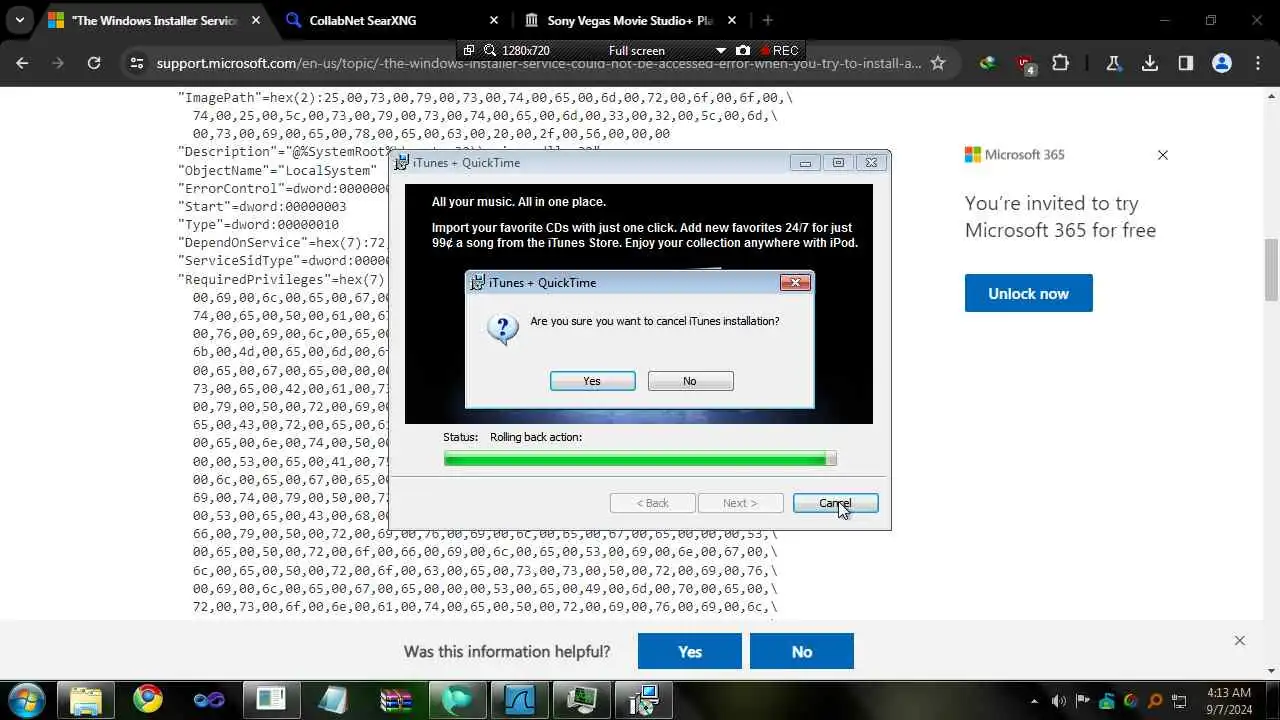
Task: Open a new browser tab
Action: pos(767,20)
